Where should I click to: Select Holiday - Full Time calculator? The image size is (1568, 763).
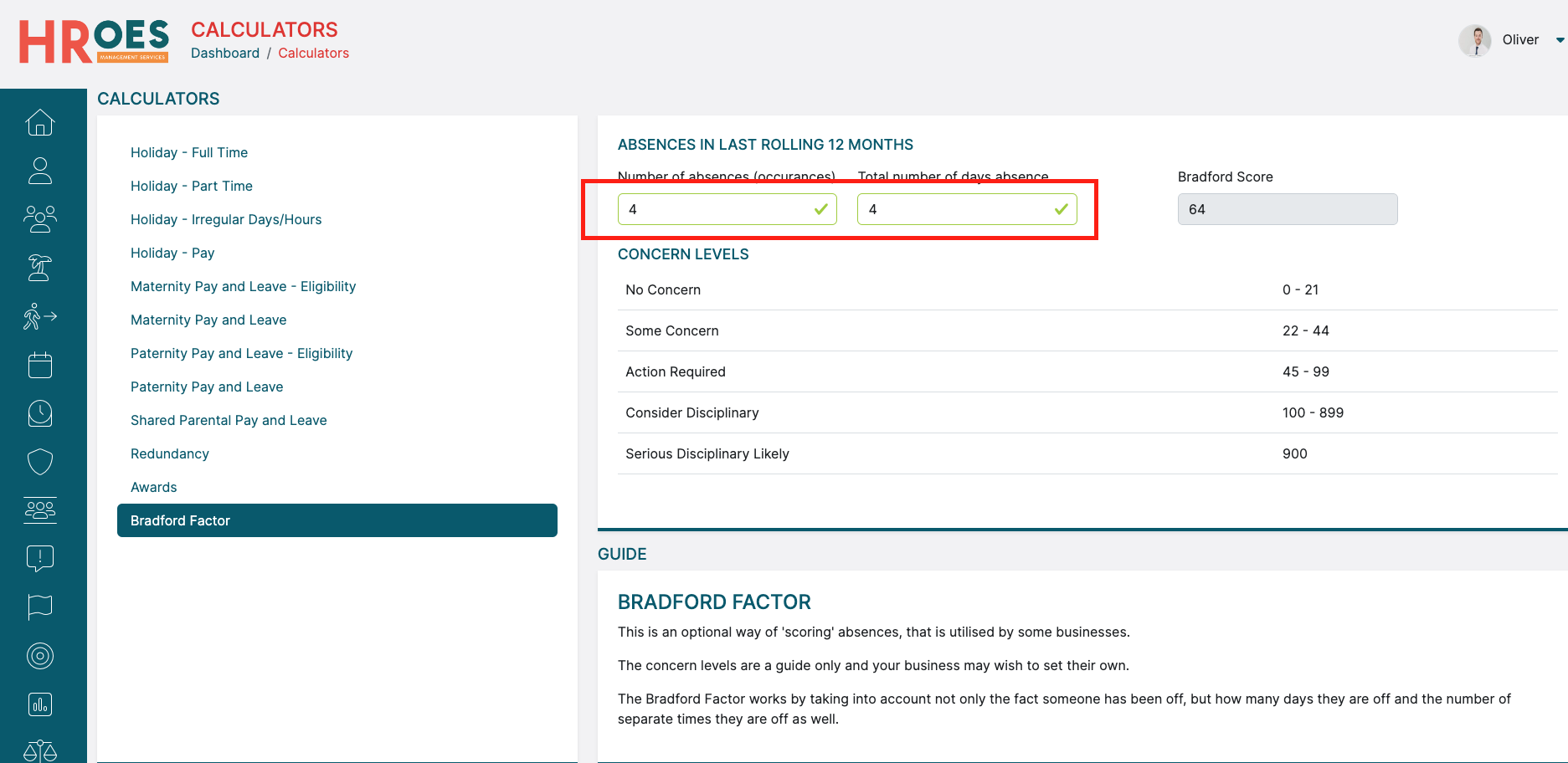pyautogui.click(x=189, y=152)
